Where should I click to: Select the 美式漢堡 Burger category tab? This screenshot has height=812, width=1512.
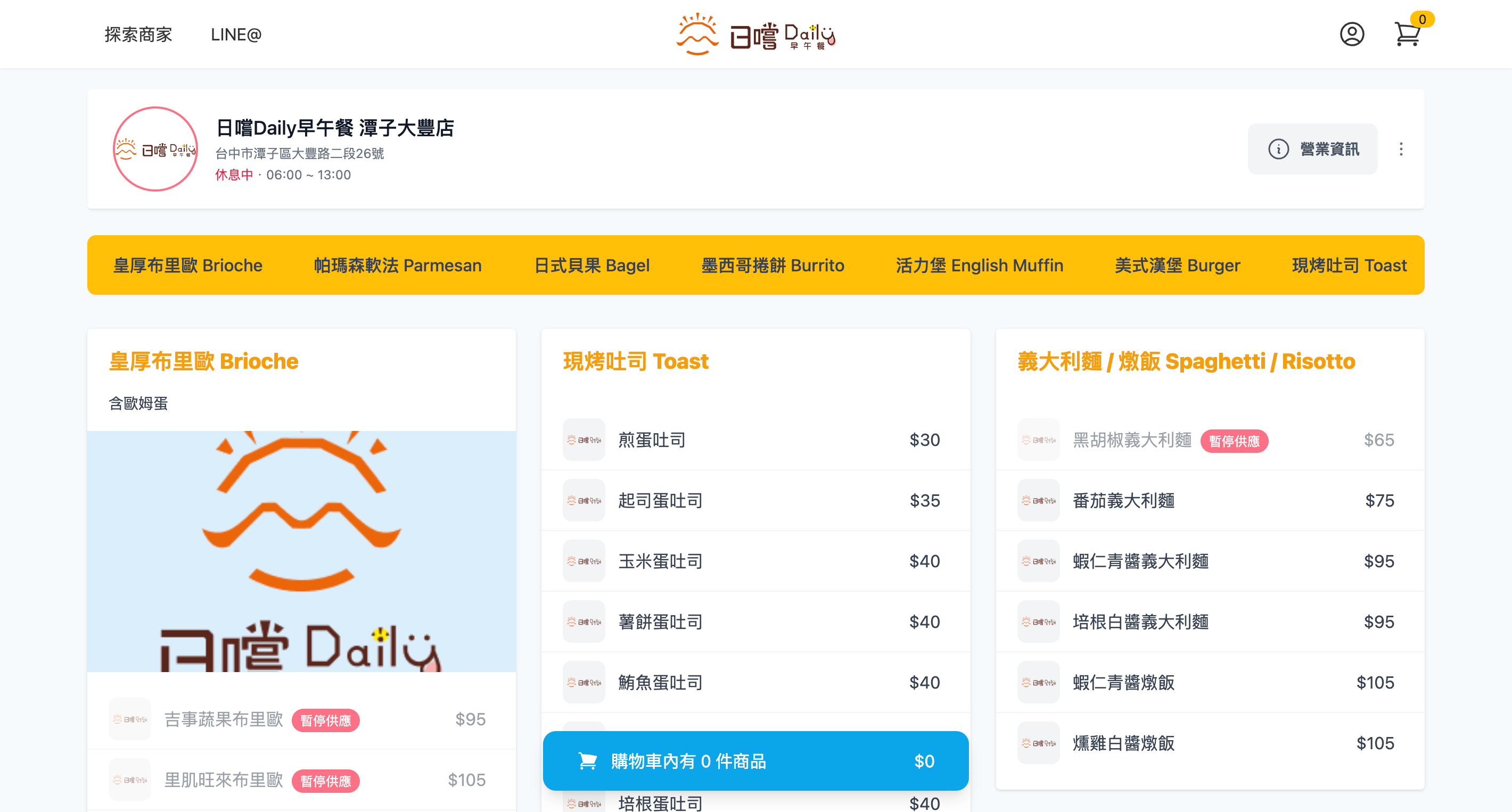click(1177, 265)
